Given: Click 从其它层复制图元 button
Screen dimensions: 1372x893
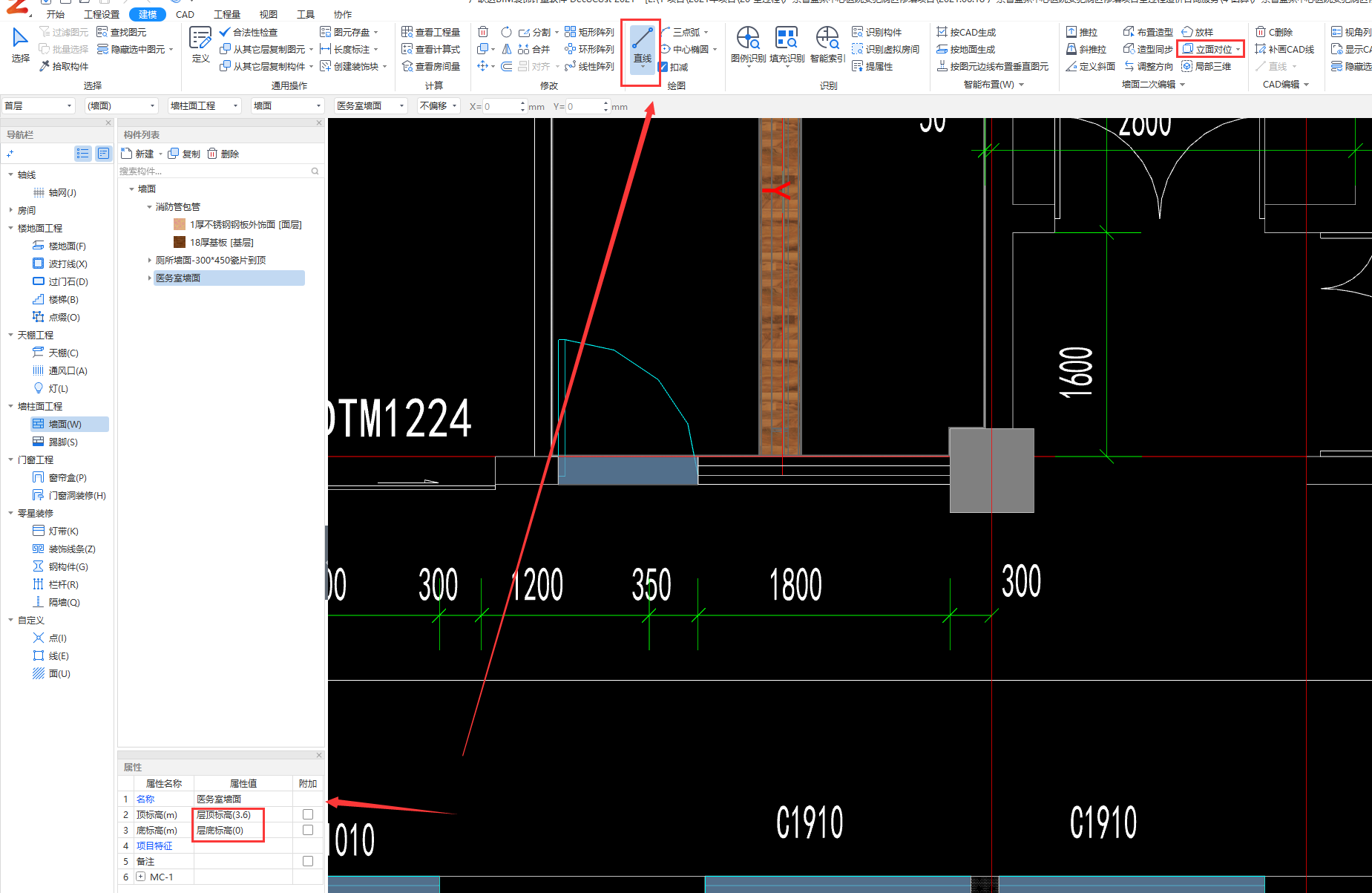Looking at the screenshot, I should pyautogui.click(x=266, y=50).
